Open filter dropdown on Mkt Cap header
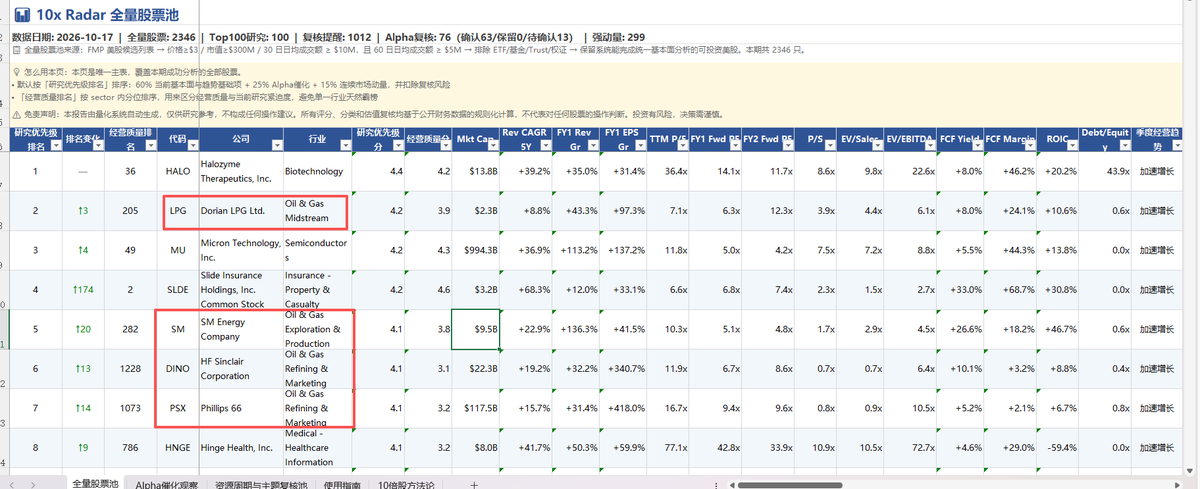Screen dimensions: 1200x489 click(x=492, y=145)
